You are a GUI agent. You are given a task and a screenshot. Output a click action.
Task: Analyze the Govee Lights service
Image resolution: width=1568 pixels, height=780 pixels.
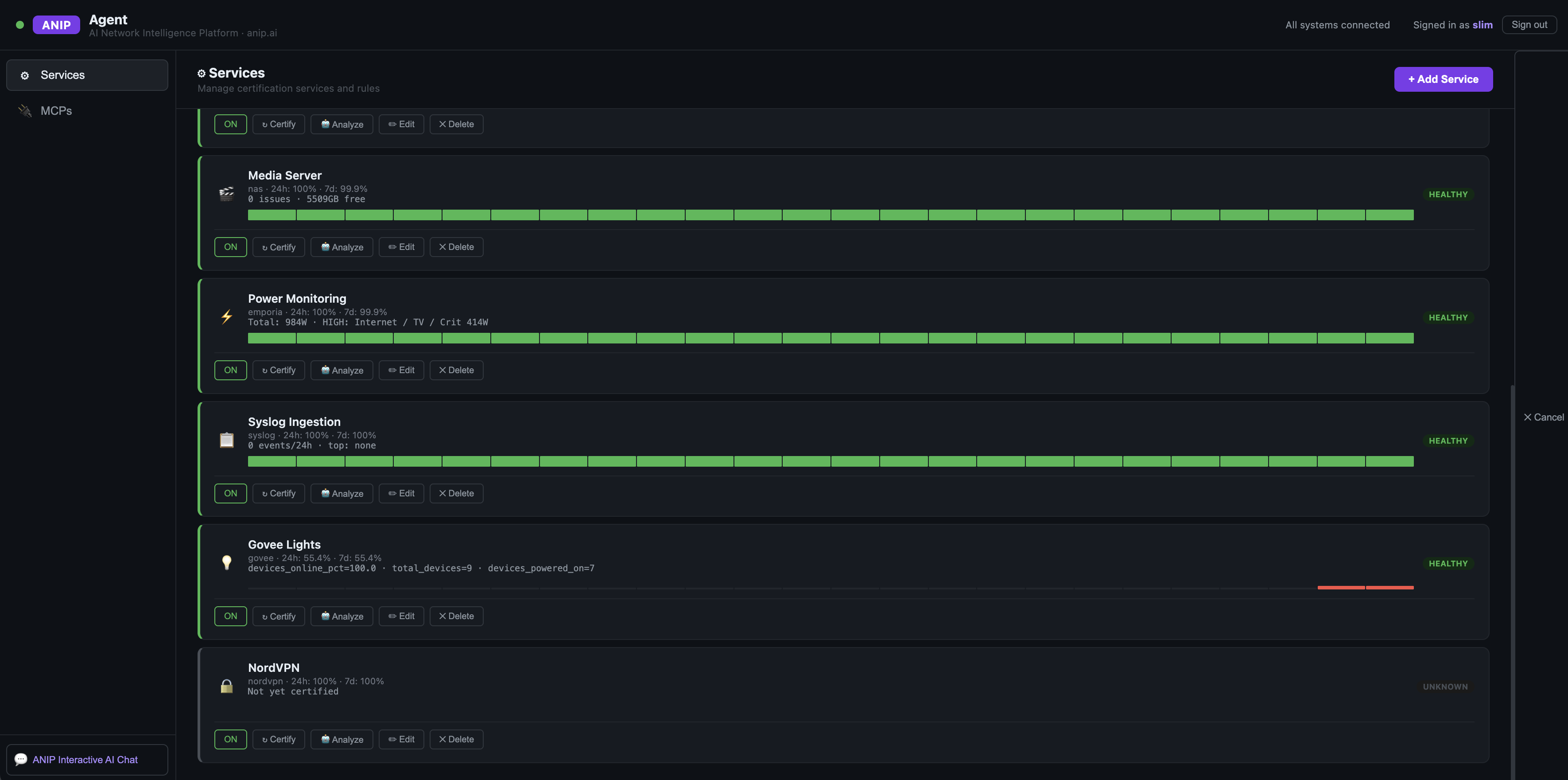coord(342,616)
